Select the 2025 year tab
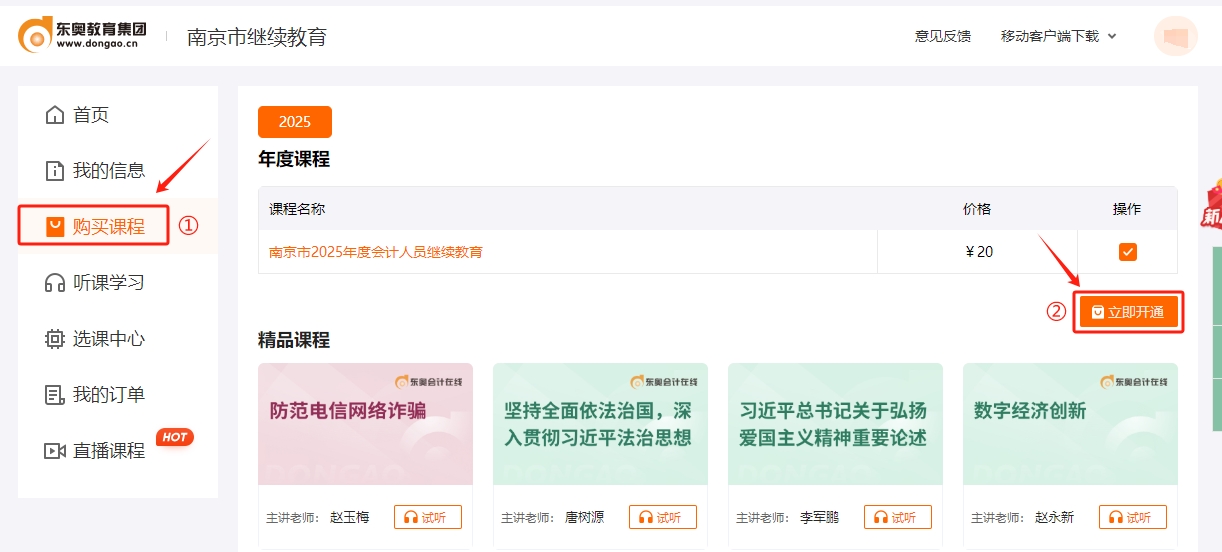Screen dimensions: 1222x552 point(295,122)
